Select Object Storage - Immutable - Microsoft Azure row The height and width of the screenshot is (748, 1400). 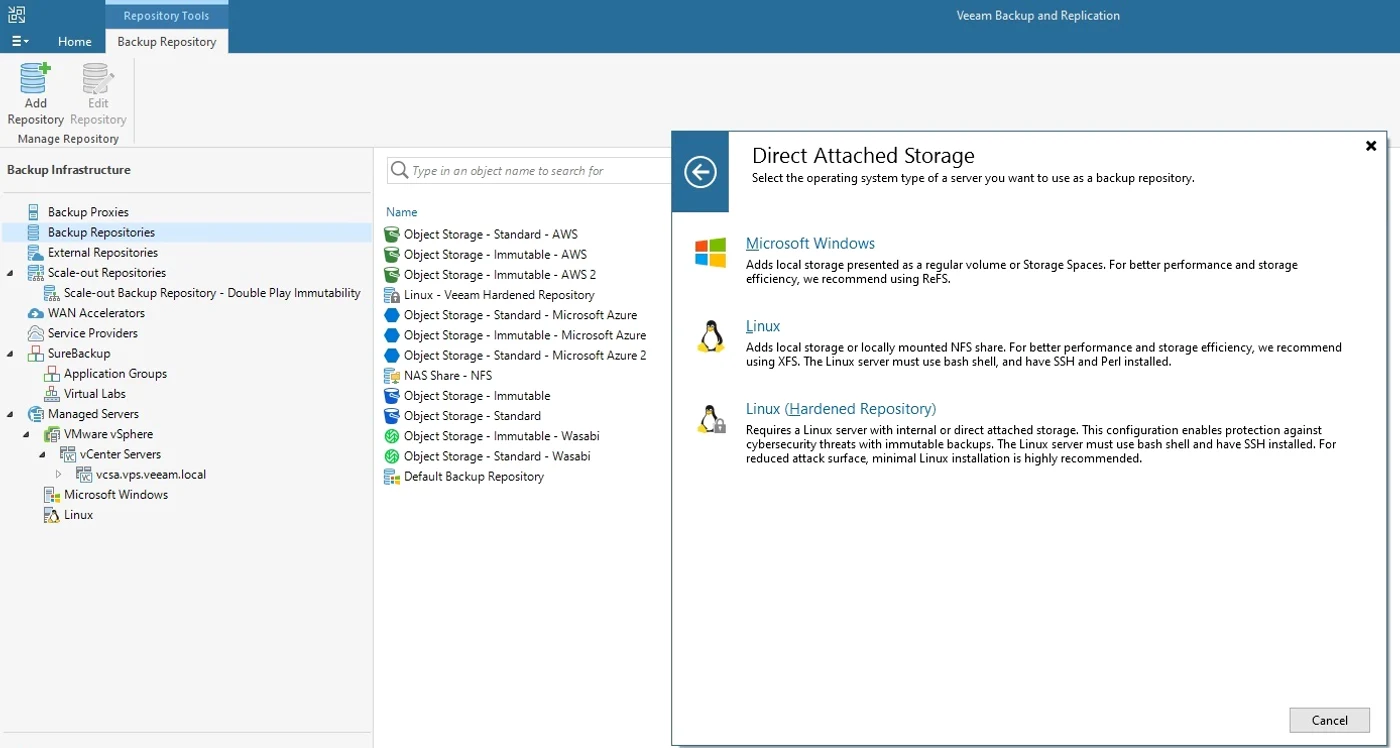pos(525,335)
